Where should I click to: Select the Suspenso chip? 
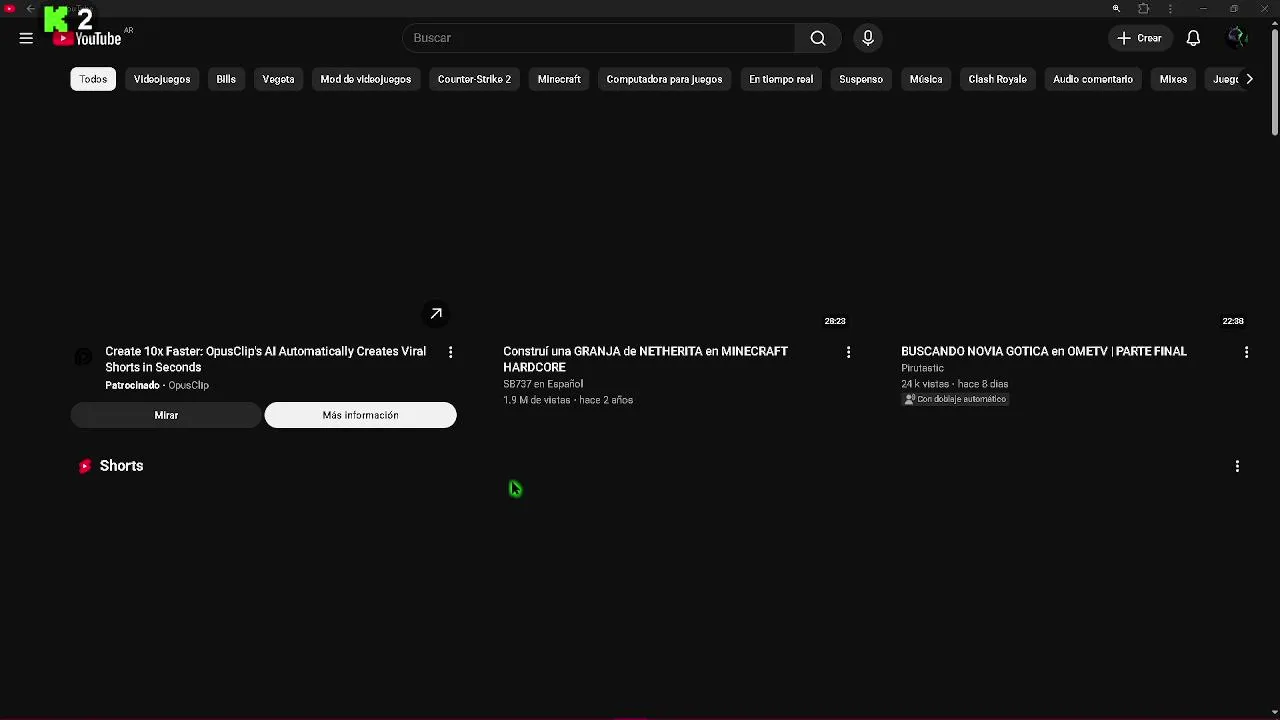pyautogui.click(x=861, y=79)
